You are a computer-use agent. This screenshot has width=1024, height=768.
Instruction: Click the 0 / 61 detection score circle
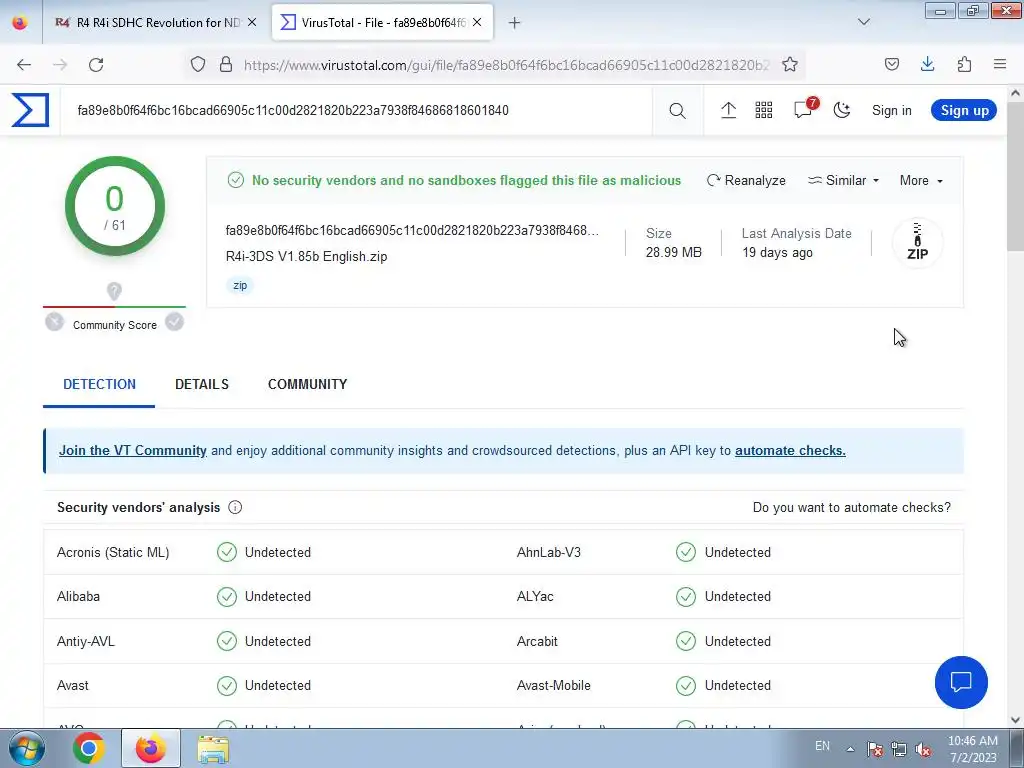[x=115, y=206]
